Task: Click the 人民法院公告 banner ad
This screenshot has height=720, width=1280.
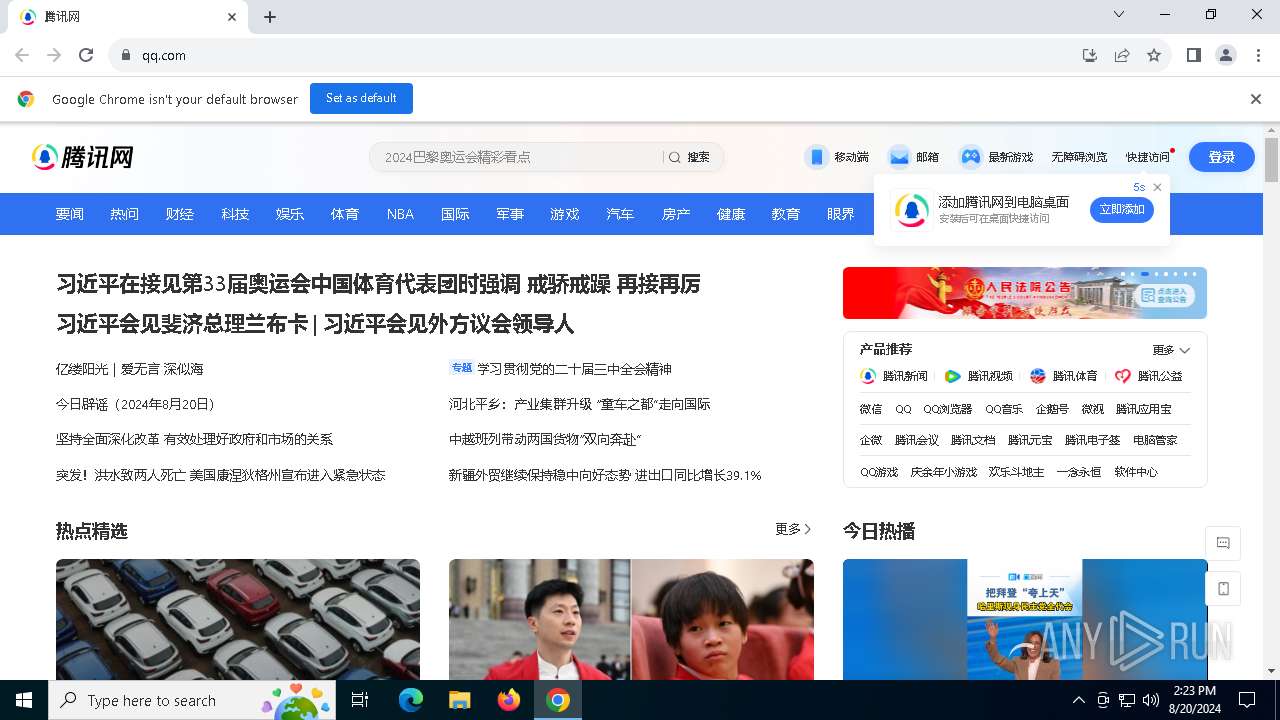Action: point(1025,293)
